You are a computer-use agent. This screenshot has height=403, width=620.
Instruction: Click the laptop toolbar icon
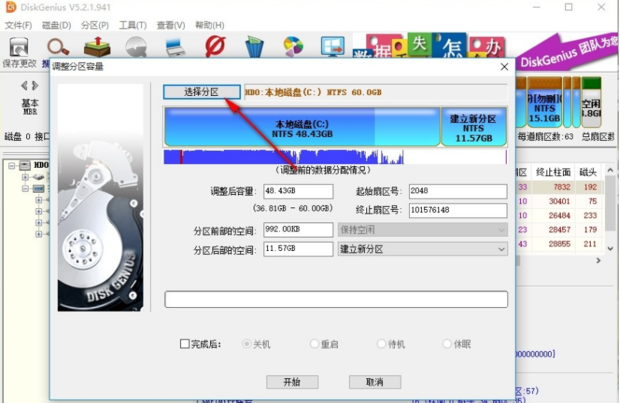(x=175, y=47)
